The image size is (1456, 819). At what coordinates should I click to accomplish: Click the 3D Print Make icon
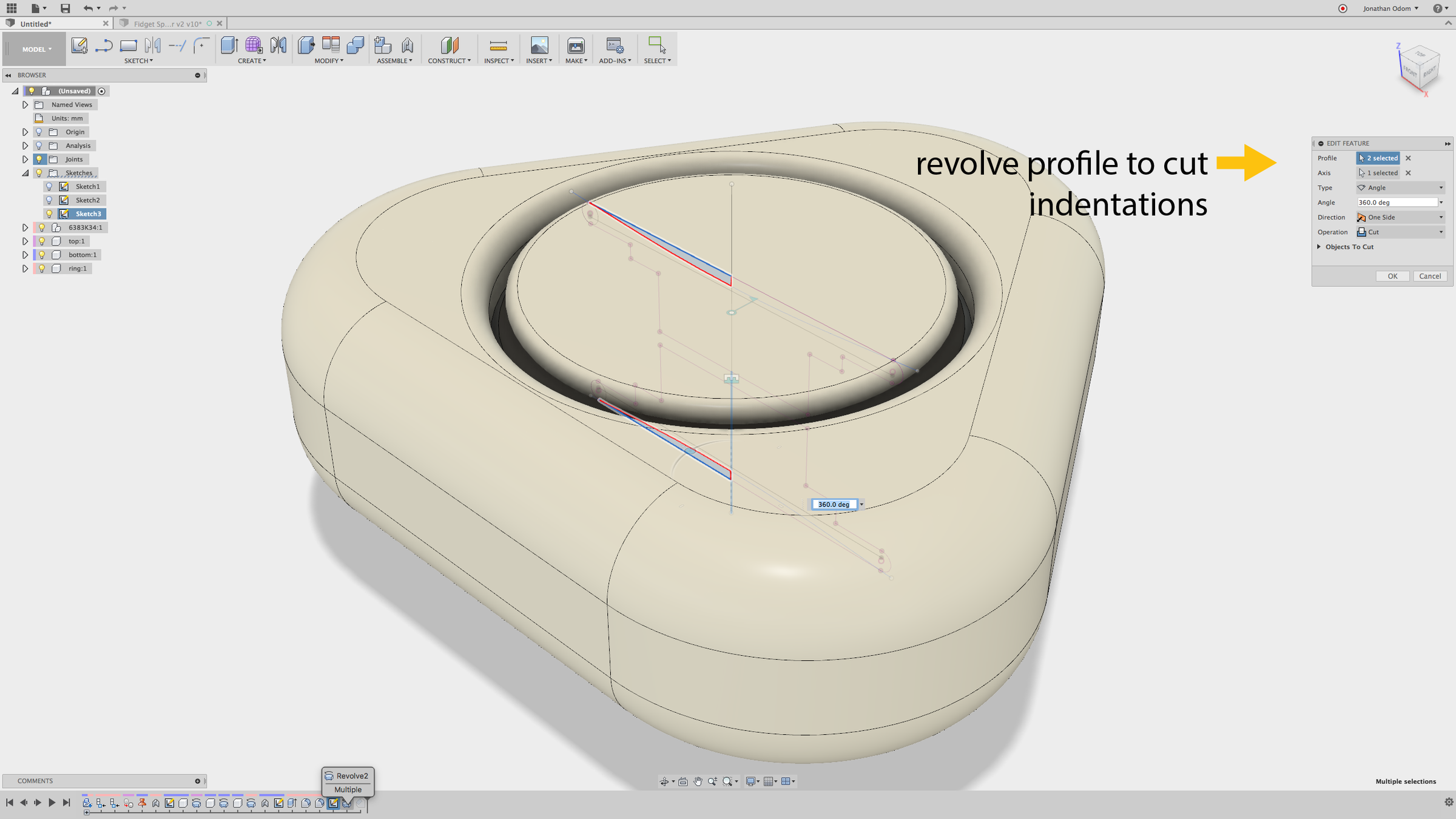click(x=575, y=45)
